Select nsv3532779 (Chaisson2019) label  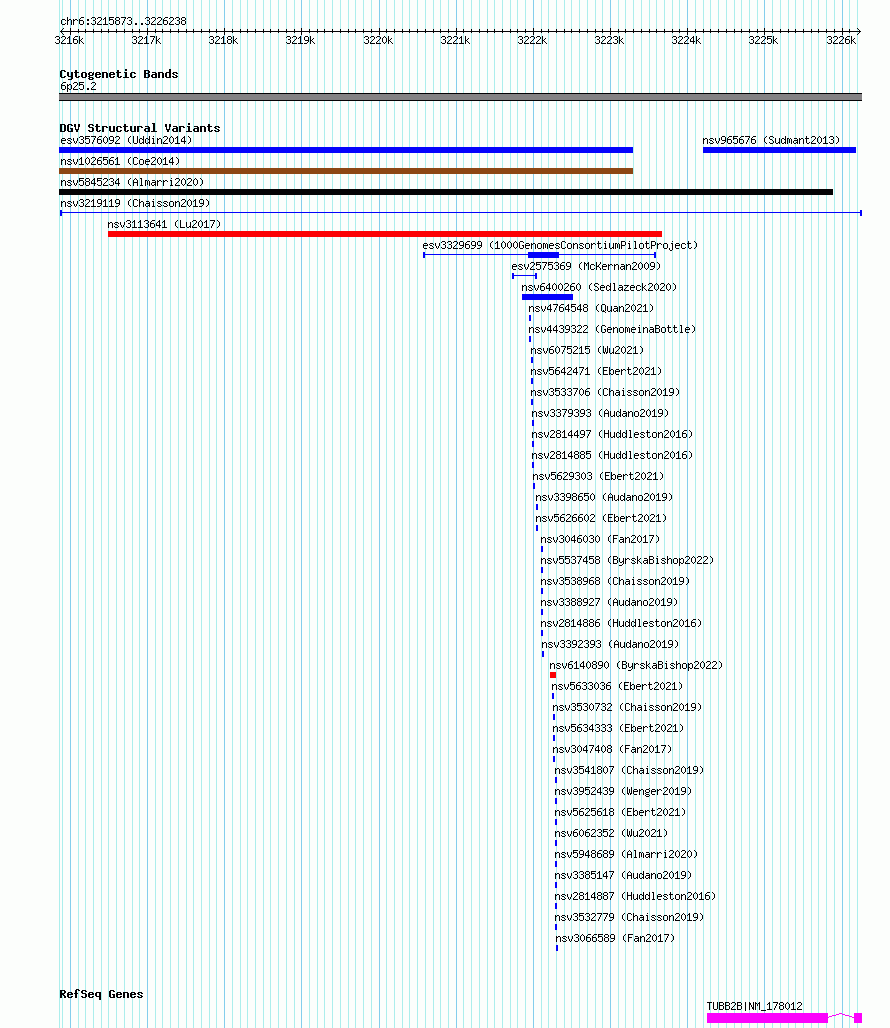pos(629,917)
